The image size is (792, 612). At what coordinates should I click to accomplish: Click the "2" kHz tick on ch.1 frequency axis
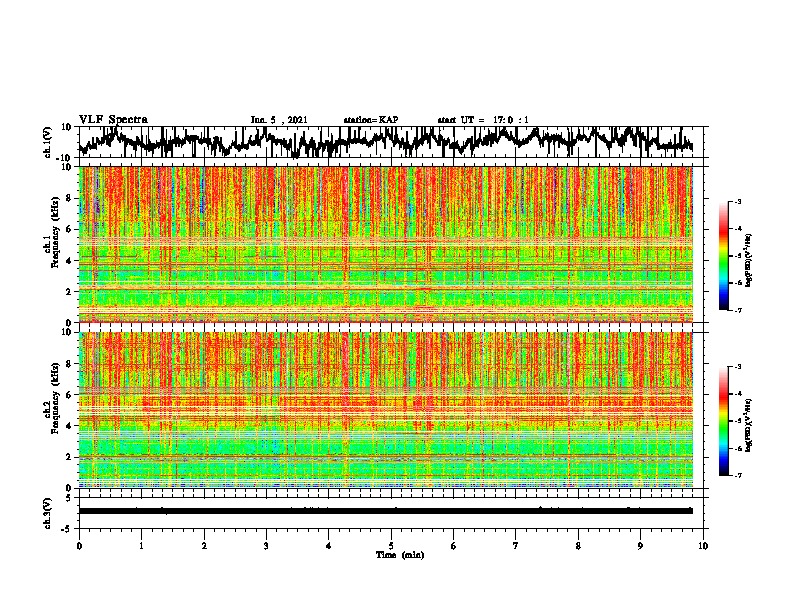(x=71, y=292)
